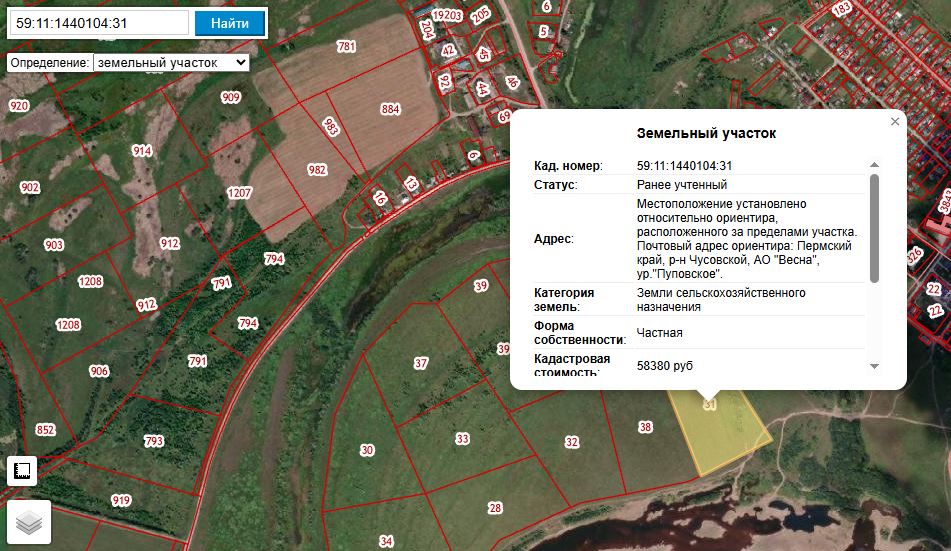Click parcel label 793 on map
The width and height of the screenshot is (951, 551).
(153, 441)
